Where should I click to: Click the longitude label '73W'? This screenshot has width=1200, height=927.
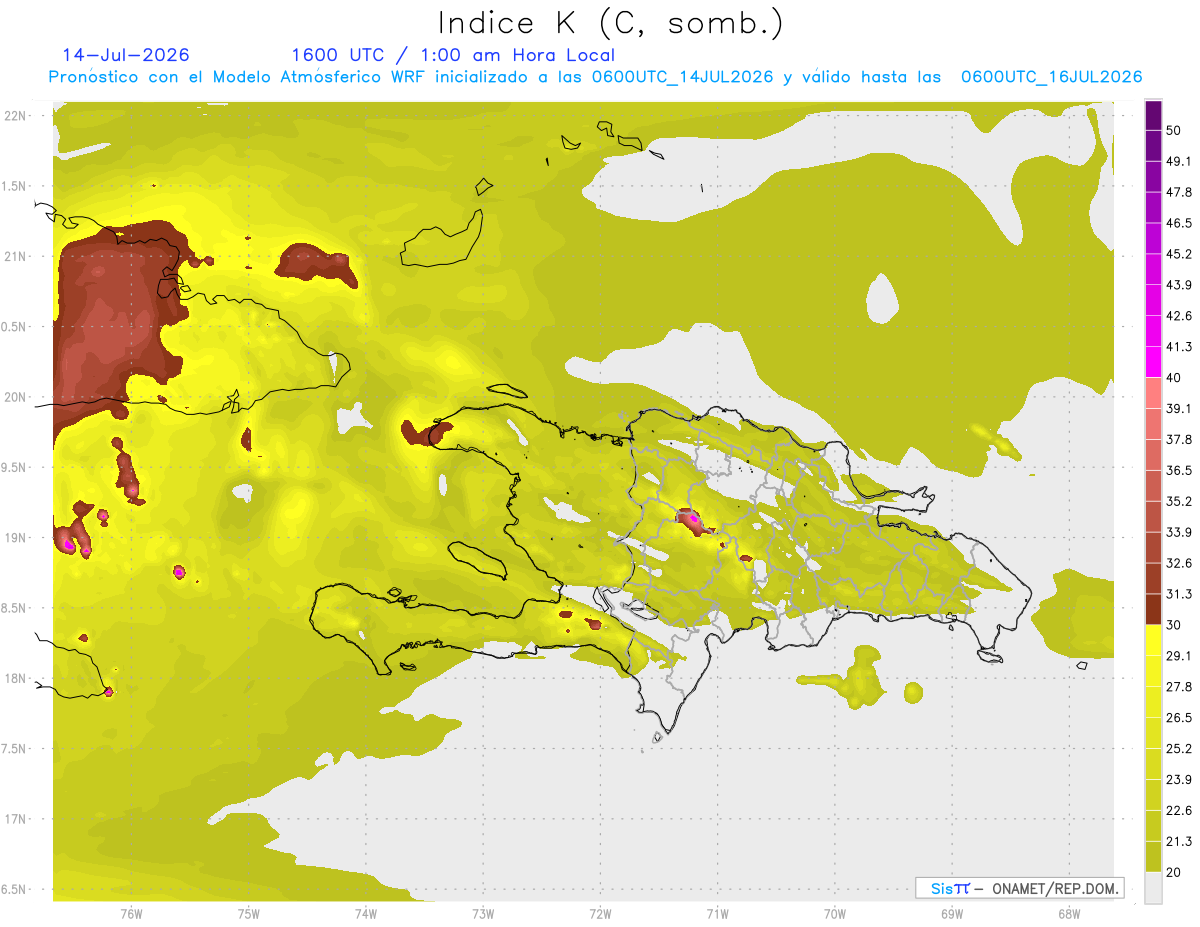click(483, 913)
